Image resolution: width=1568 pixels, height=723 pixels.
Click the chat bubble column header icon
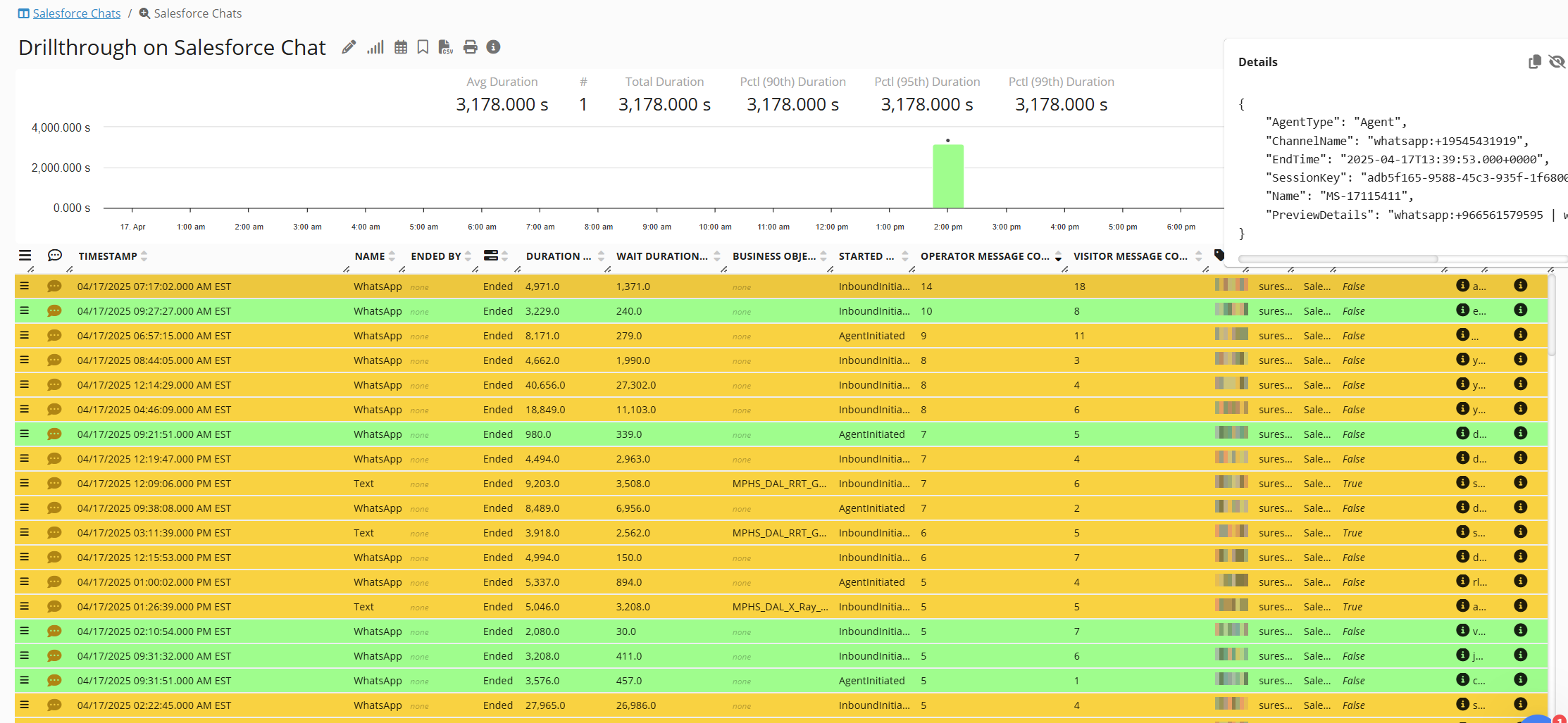coord(54,256)
